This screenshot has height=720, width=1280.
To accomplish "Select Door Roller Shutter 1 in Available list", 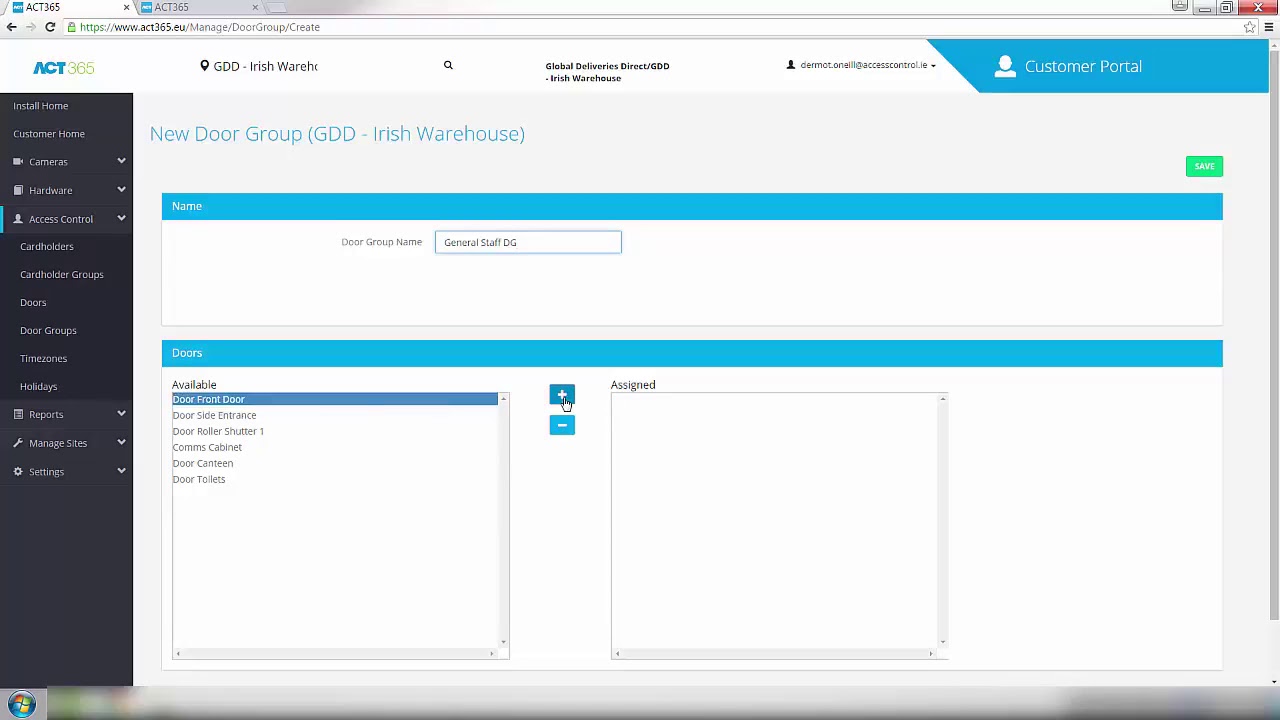I will (334, 431).
